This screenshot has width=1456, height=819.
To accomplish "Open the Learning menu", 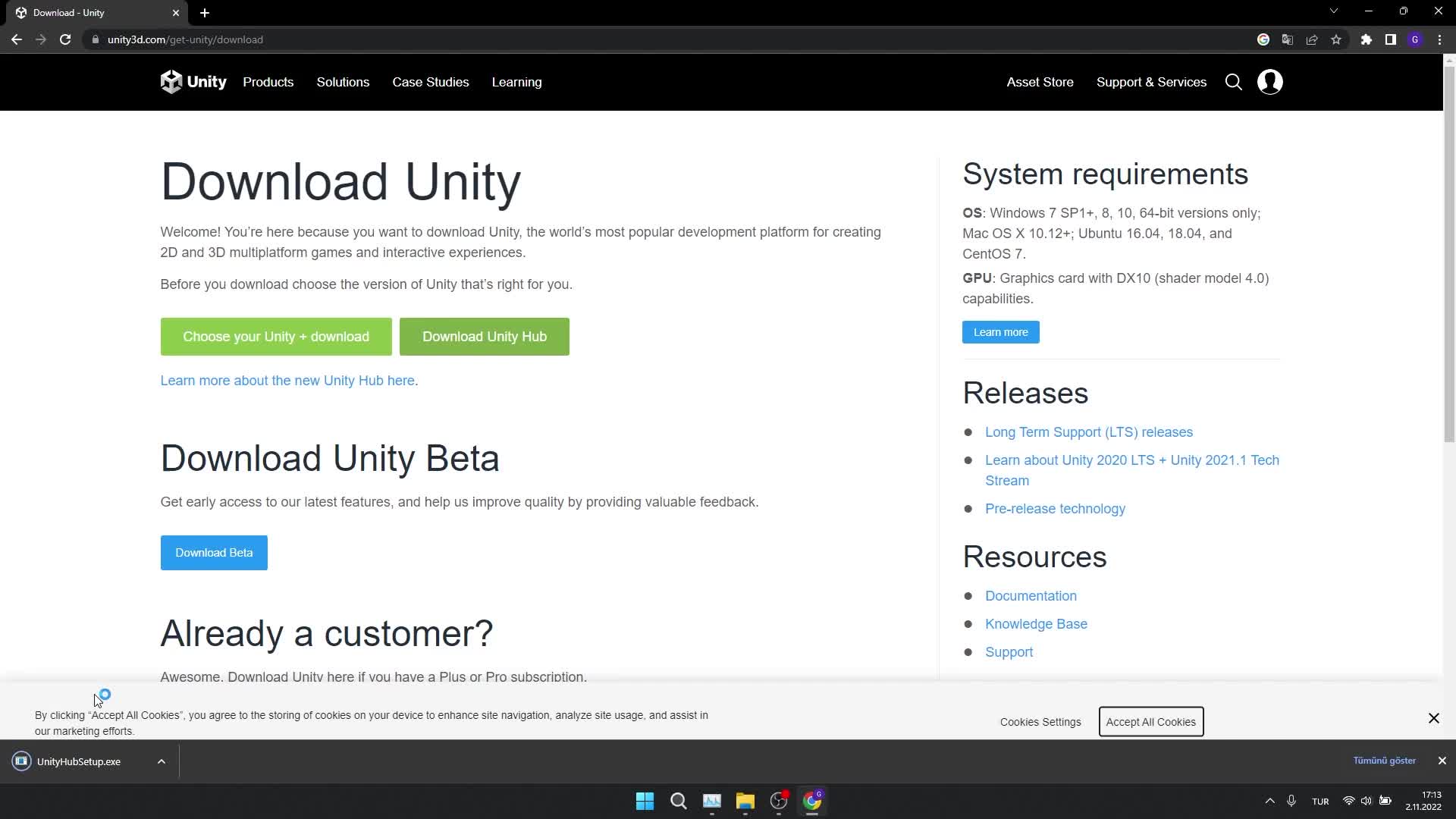I will [516, 82].
